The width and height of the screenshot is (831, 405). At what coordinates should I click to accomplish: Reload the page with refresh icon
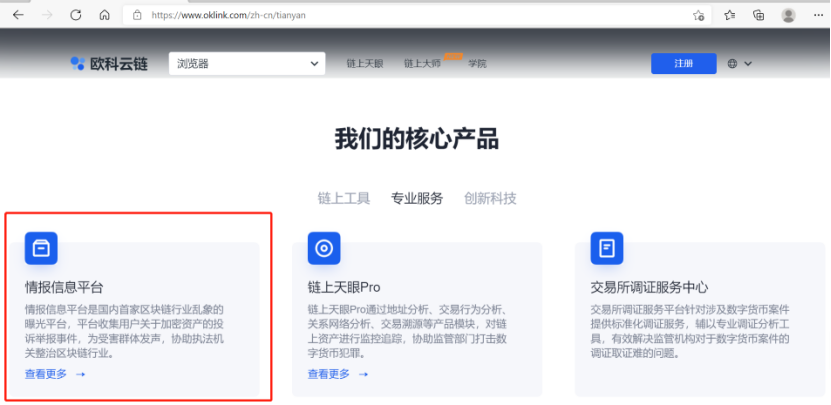click(x=76, y=15)
